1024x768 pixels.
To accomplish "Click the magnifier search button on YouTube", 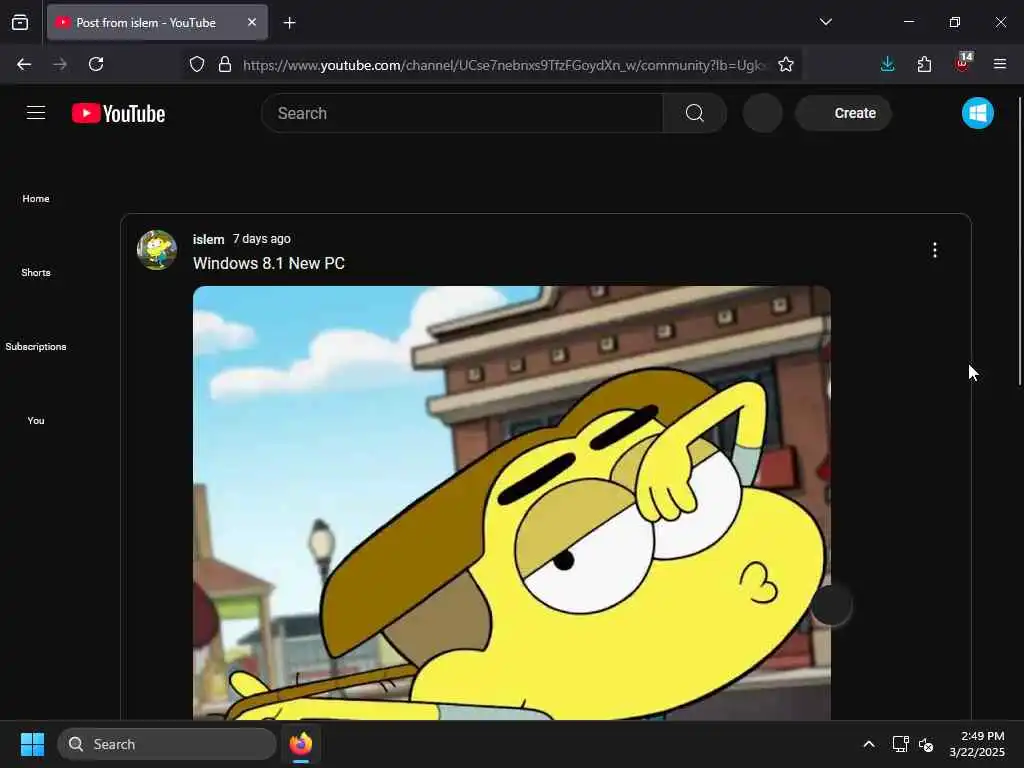I will point(694,113).
